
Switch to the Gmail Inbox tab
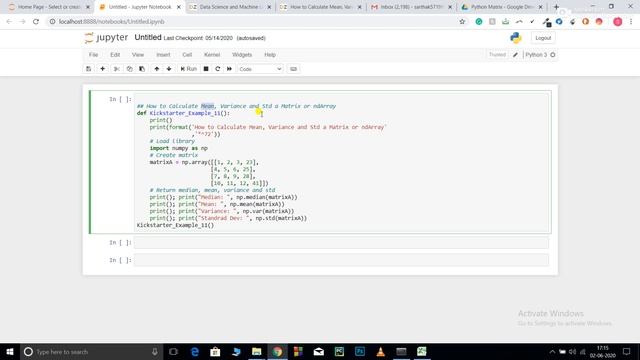click(x=411, y=7)
